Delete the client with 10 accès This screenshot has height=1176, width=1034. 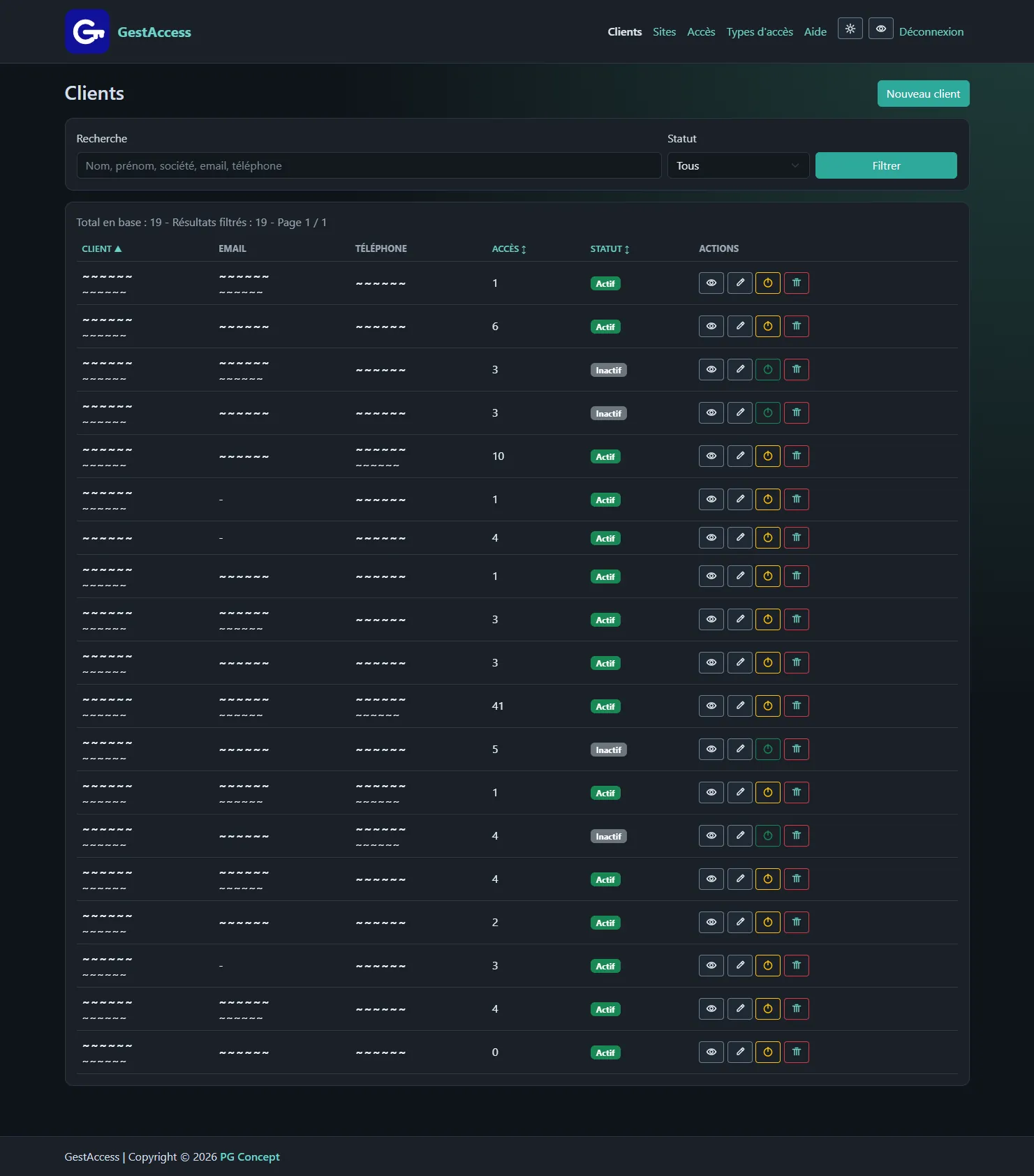coord(797,456)
